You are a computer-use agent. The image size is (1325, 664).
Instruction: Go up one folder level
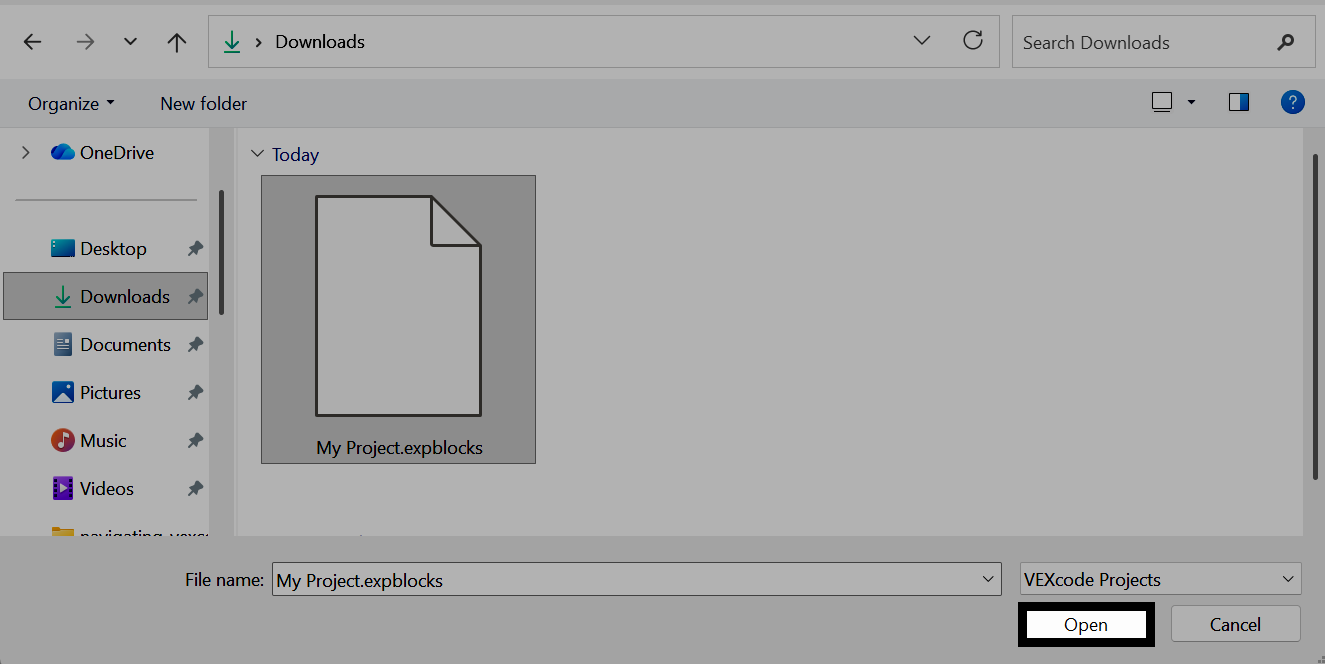click(x=177, y=42)
